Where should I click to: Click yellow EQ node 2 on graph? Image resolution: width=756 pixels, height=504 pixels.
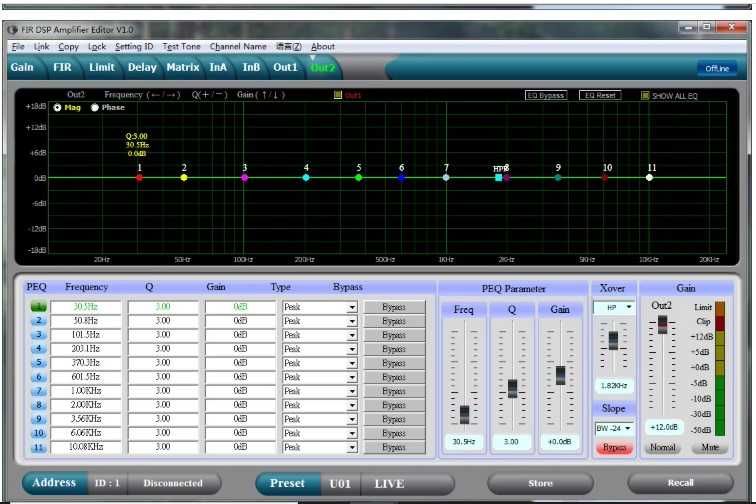pyautogui.click(x=184, y=177)
